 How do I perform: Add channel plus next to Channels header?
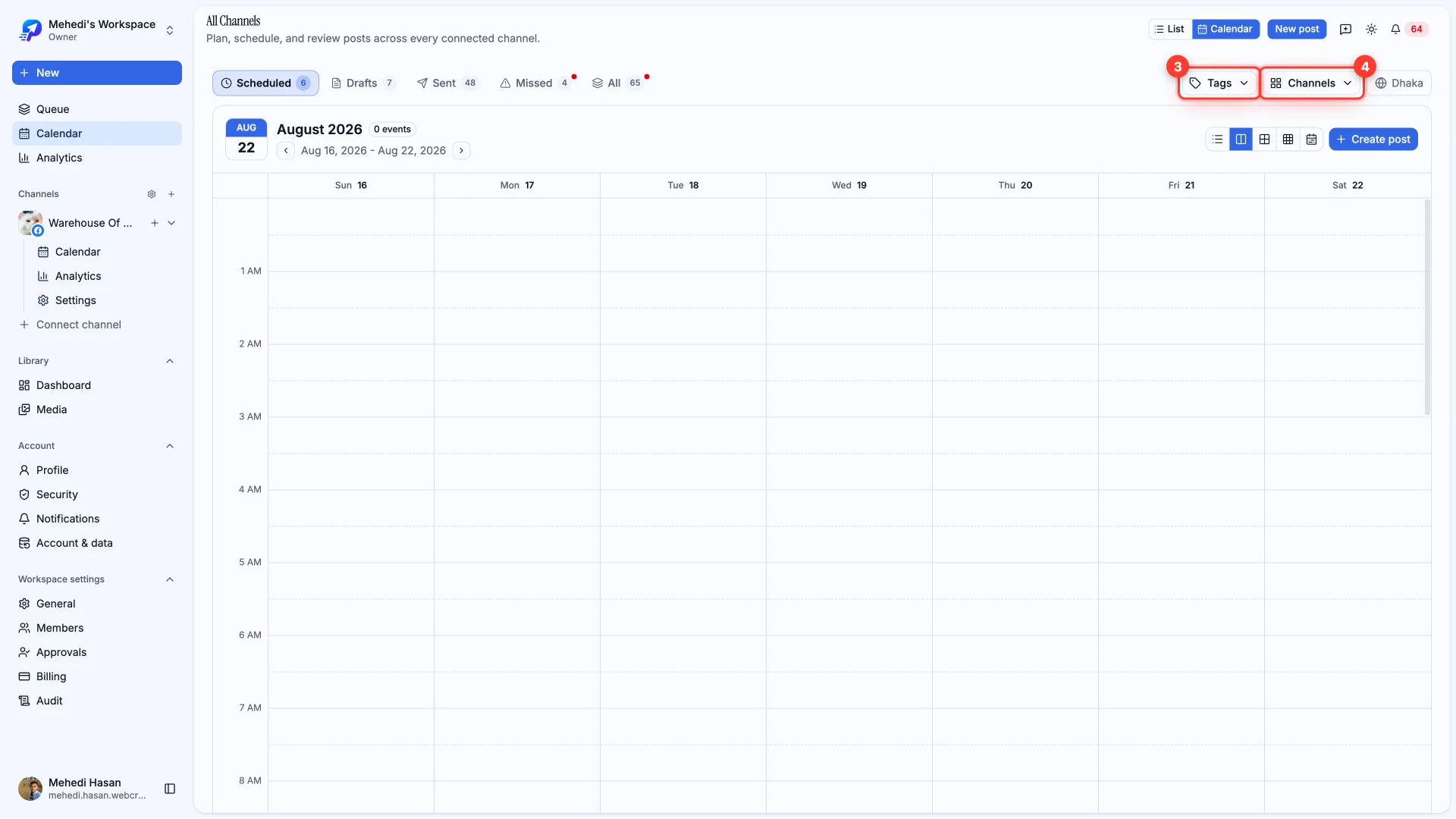171,194
